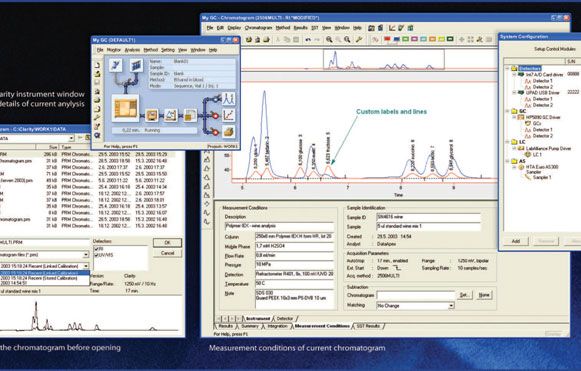The width and height of the screenshot is (581, 371).
Task: Click the chromatogram peaks icon in instrument diagram
Action: pos(229,99)
